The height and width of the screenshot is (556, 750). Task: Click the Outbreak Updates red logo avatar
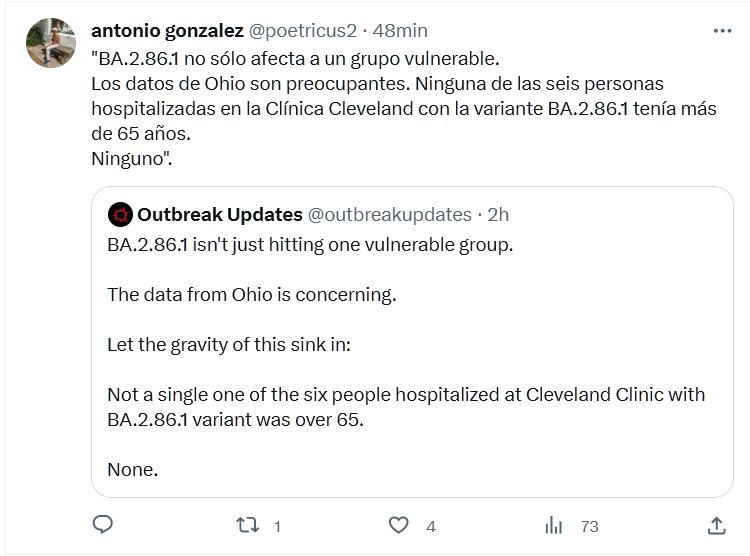(121, 214)
